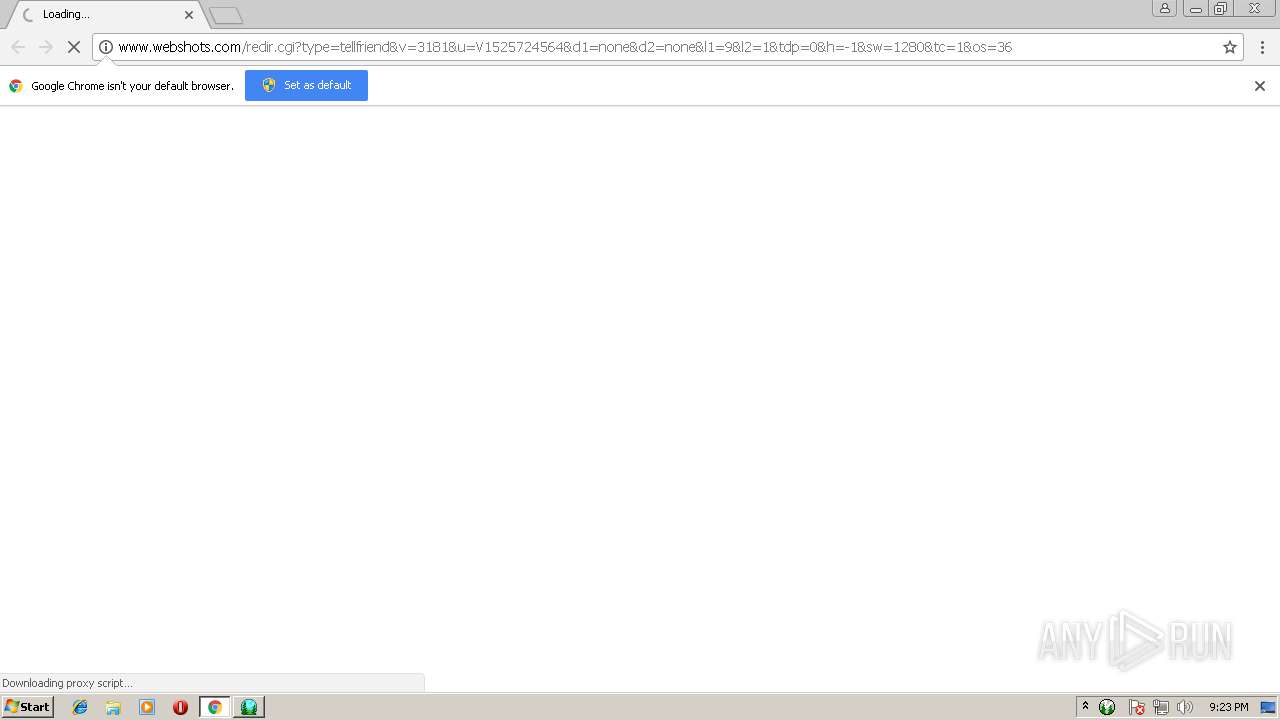1280x720 pixels.
Task: Minimize the Chrome window
Action: tap(1196, 8)
